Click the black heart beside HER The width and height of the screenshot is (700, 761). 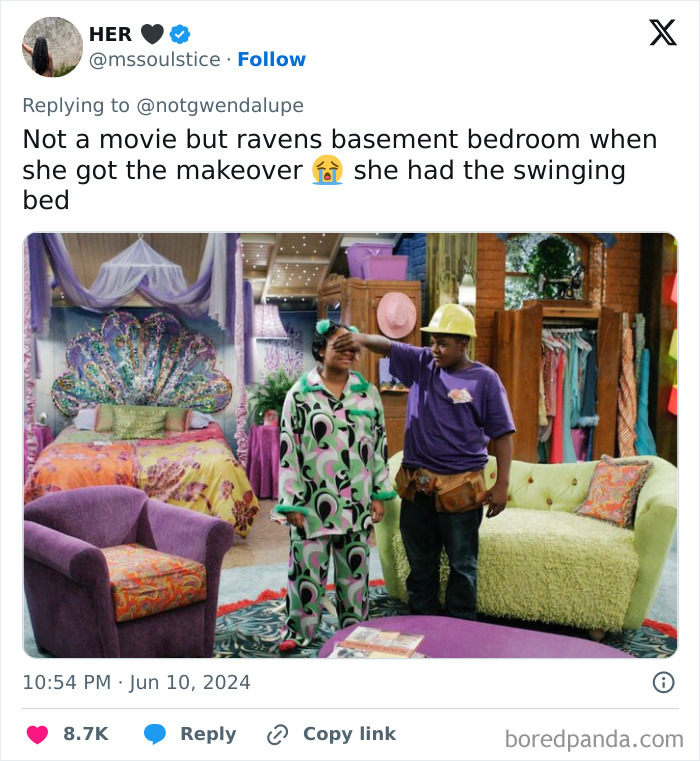click(x=152, y=34)
